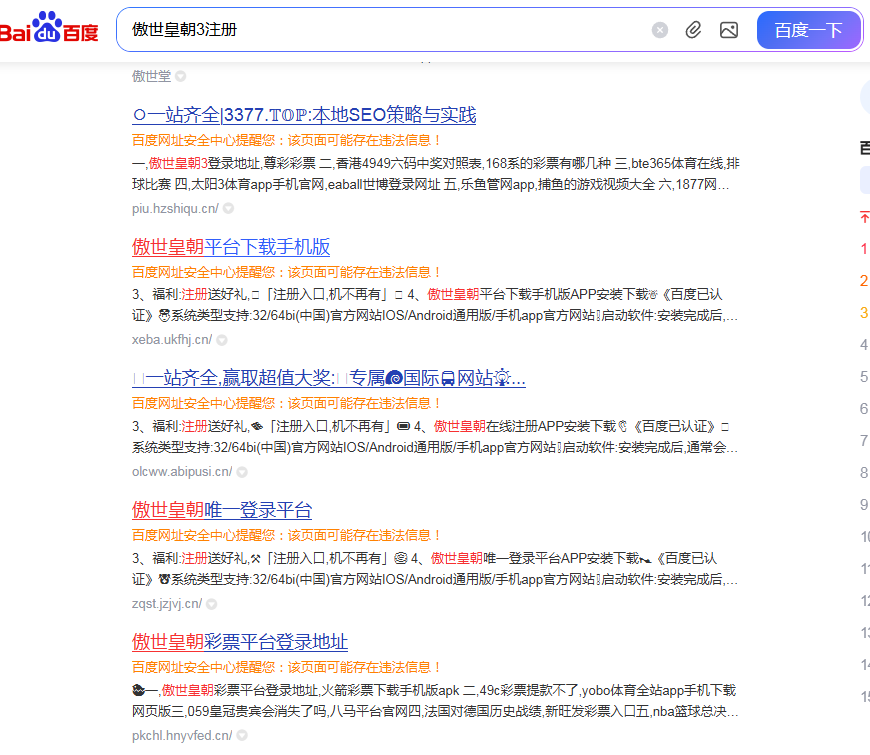870x755 pixels.
Task: Expand dropdown icon next to piu.hzshiqu.cn
Action: 229,209
